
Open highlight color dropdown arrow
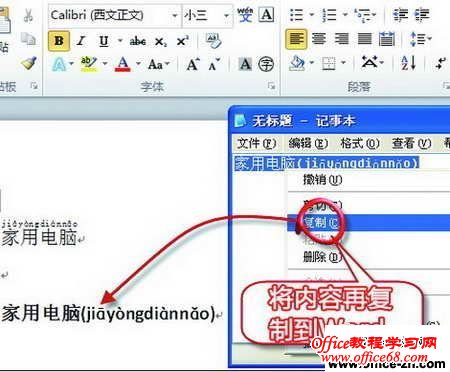[105, 63]
